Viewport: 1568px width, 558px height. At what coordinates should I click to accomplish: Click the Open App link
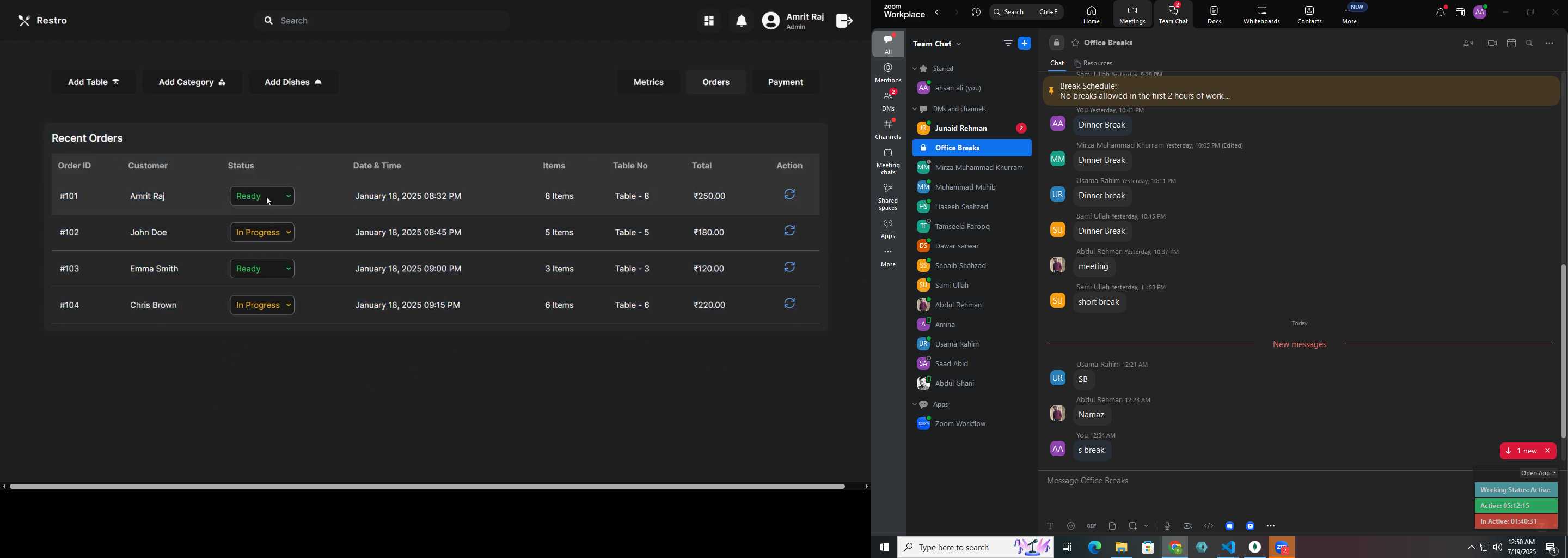point(1538,474)
